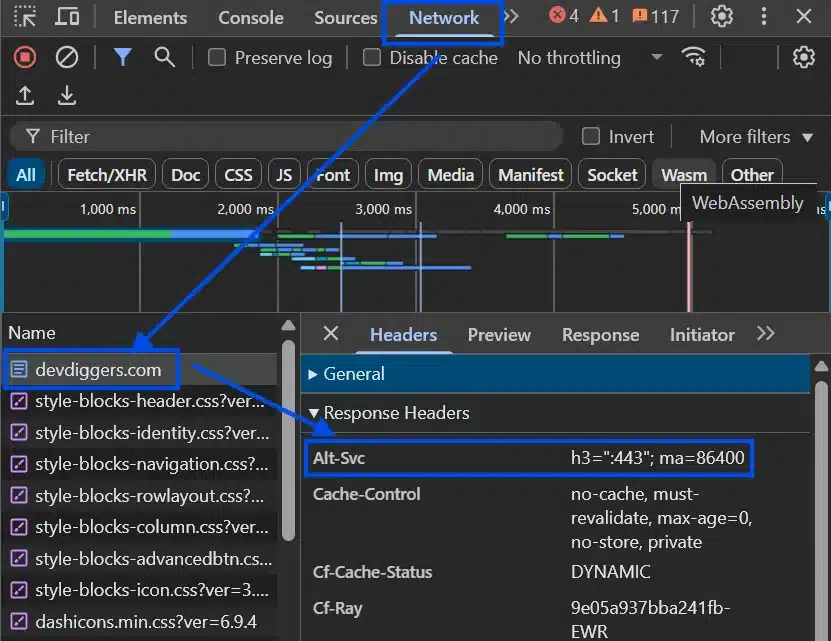Enable the Disable cache checkbox
This screenshot has width=831, height=641.
click(x=372, y=57)
